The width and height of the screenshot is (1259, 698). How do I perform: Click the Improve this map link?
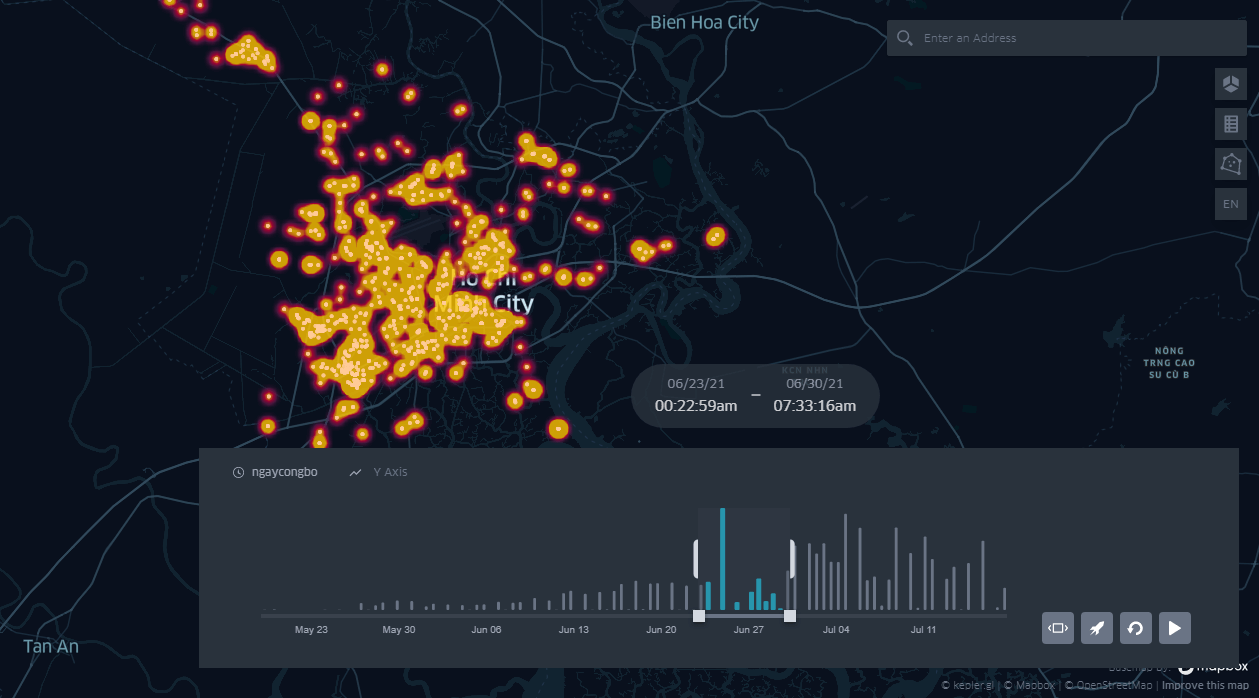[x=1206, y=686]
